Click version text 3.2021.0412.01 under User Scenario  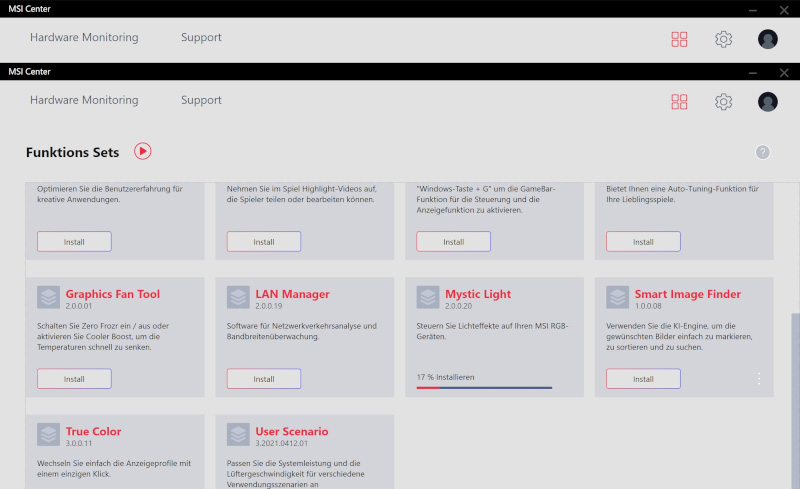pyautogui.click(x=282, y=444)
